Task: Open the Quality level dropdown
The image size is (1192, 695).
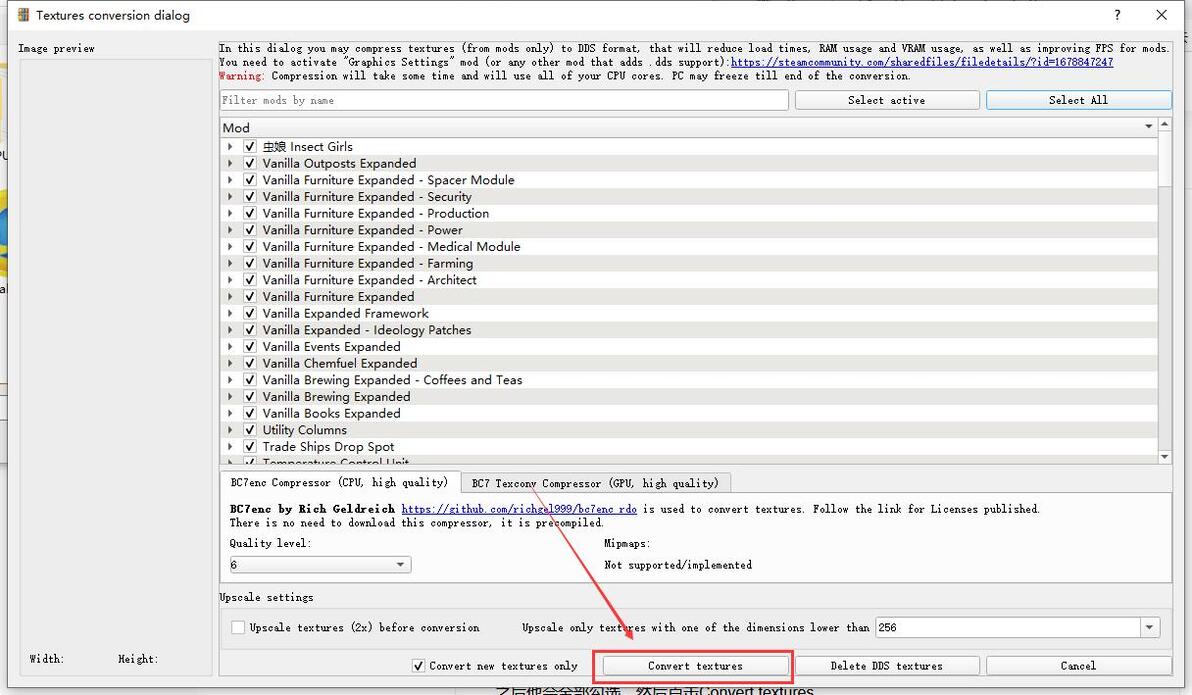Action: coord(320,564)
